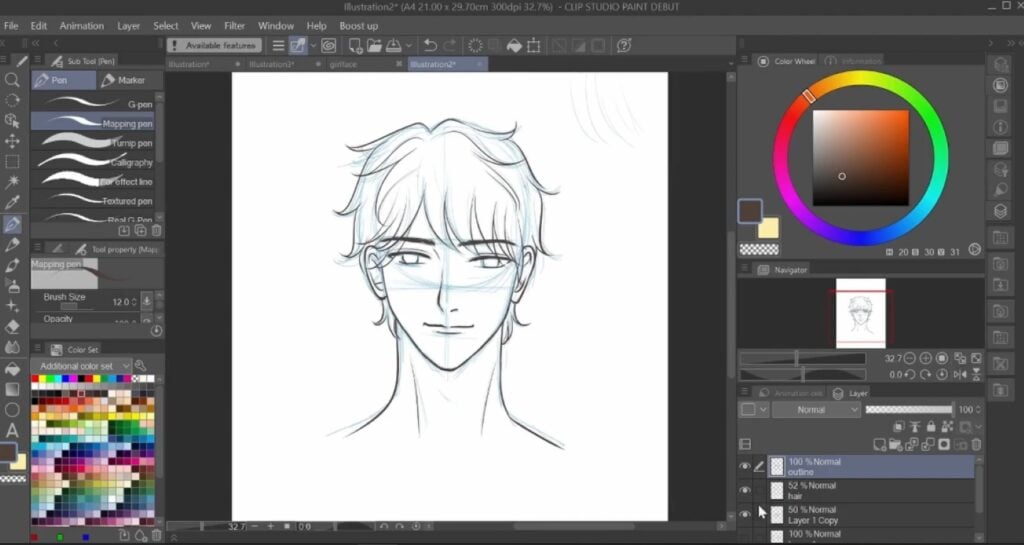Click the New raster layer icon
Screen dimensions: 1024x545
coord(880,444)
